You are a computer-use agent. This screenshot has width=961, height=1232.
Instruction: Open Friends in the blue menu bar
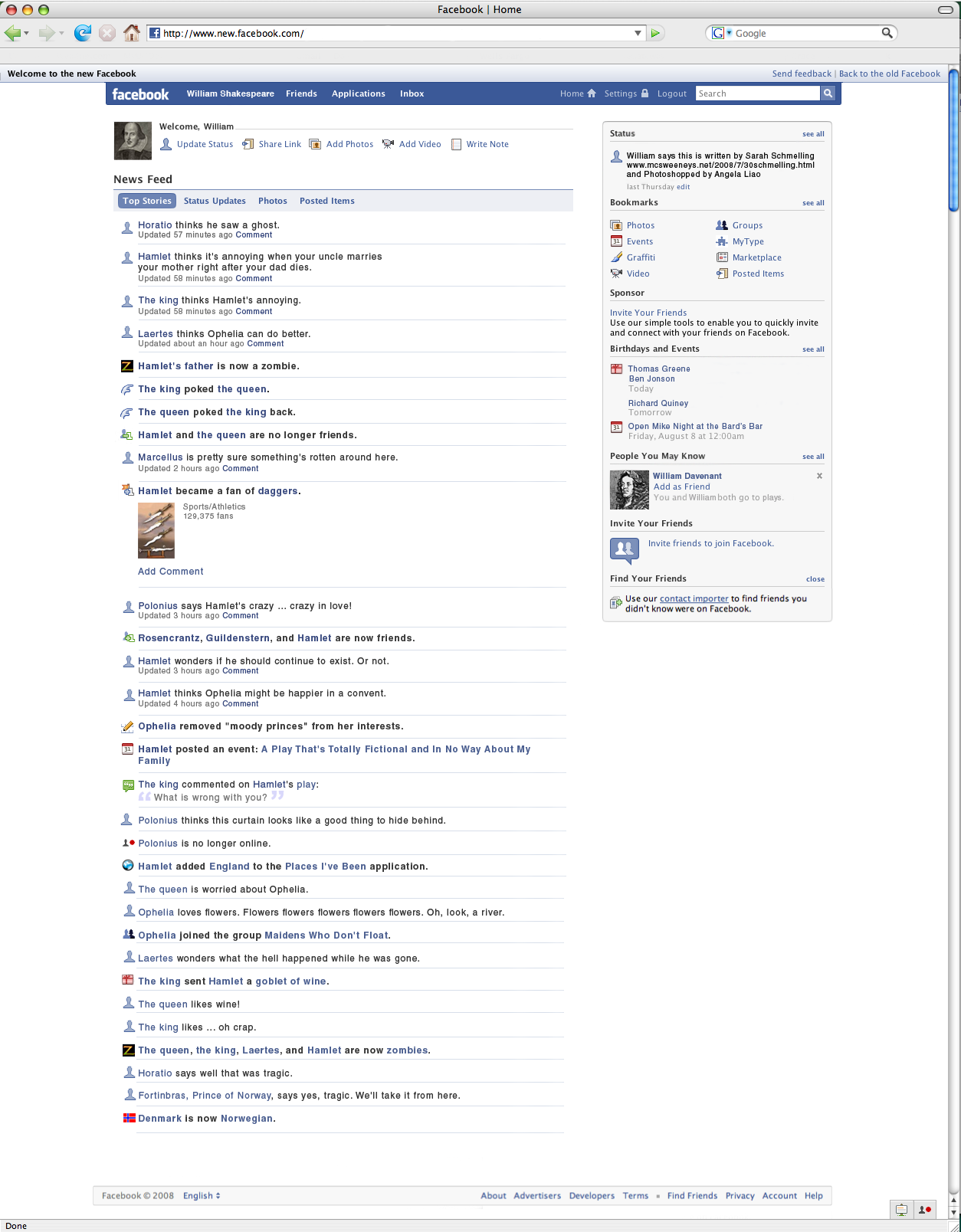(x=301, y=93)
